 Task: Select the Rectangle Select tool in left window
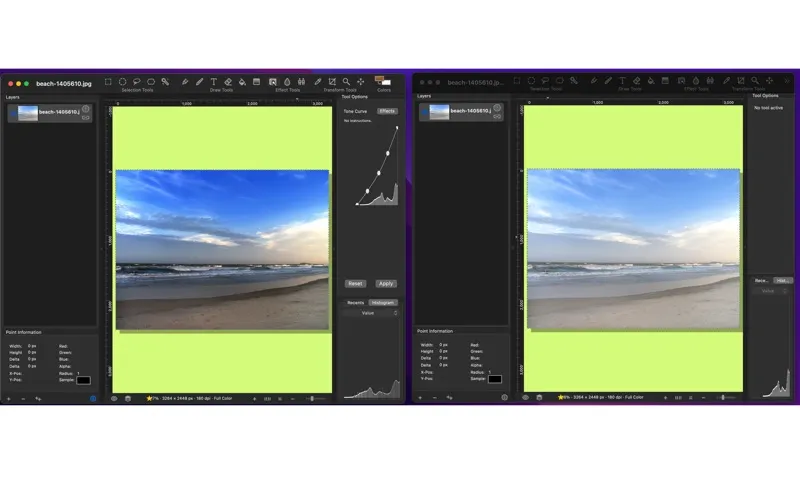pos(108,82)
